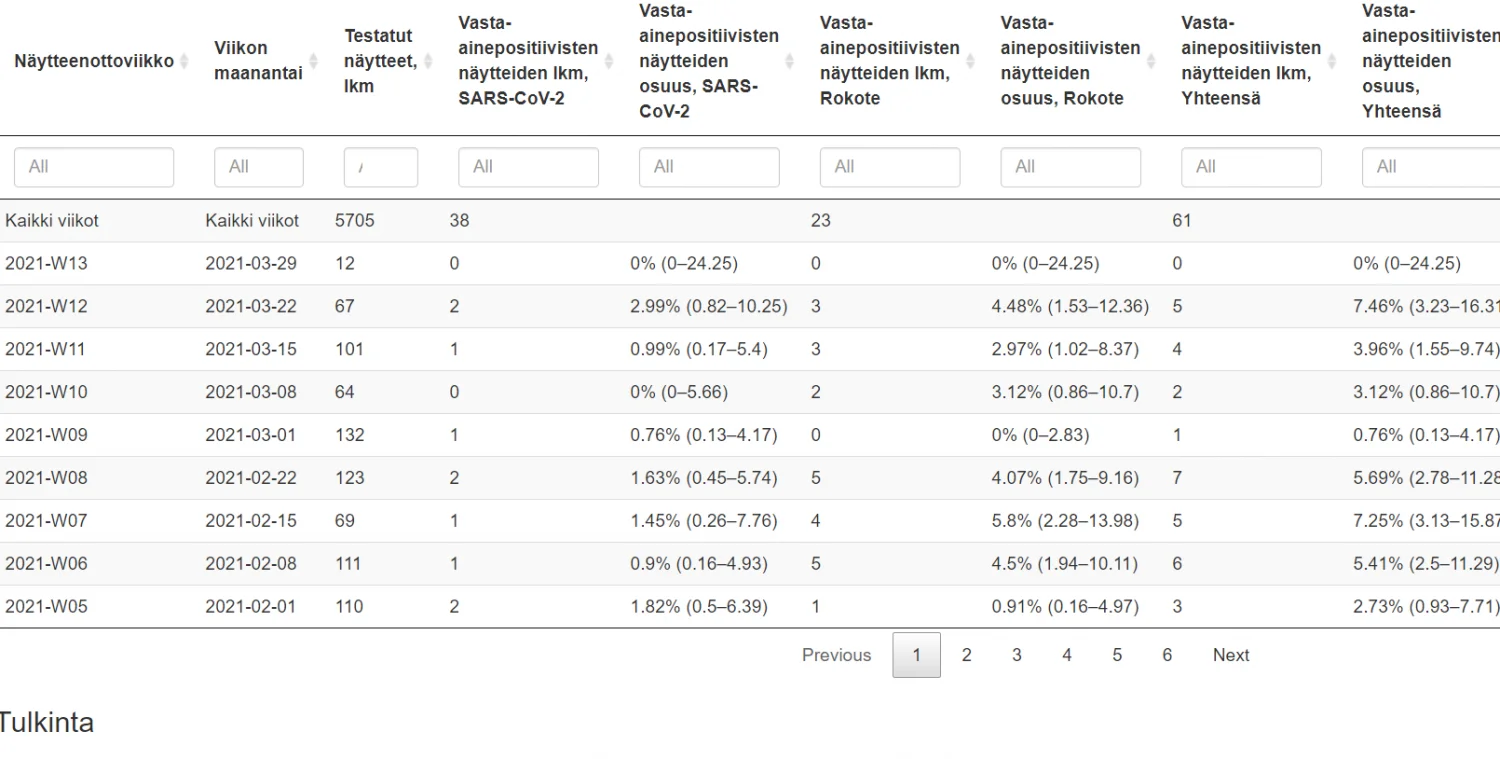1500x759 pixels.
Task: Select the SARS-CoV-2 osuus filter field
Action: coord(709,167)
